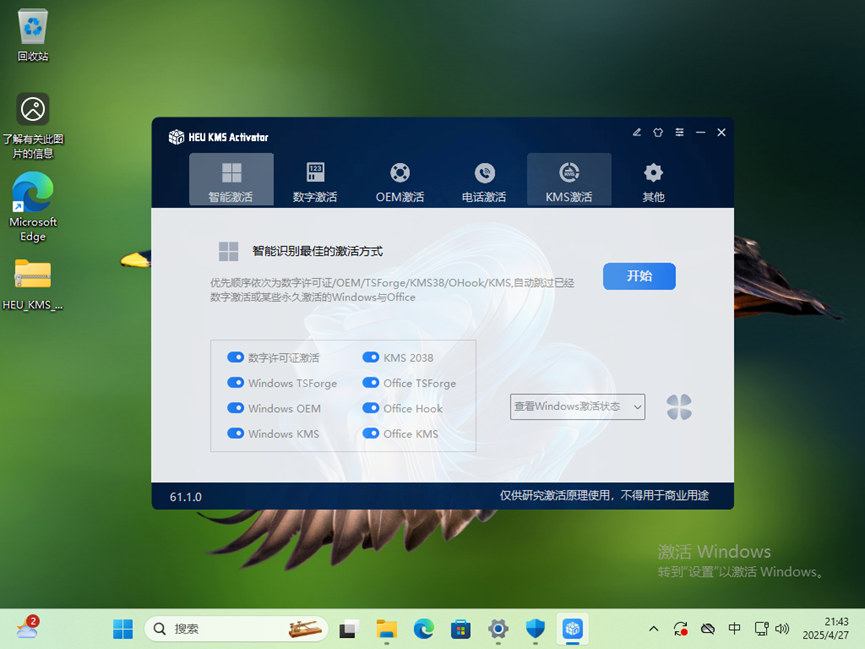Switch to the 数字激活 tab

[x=315, y=181]
